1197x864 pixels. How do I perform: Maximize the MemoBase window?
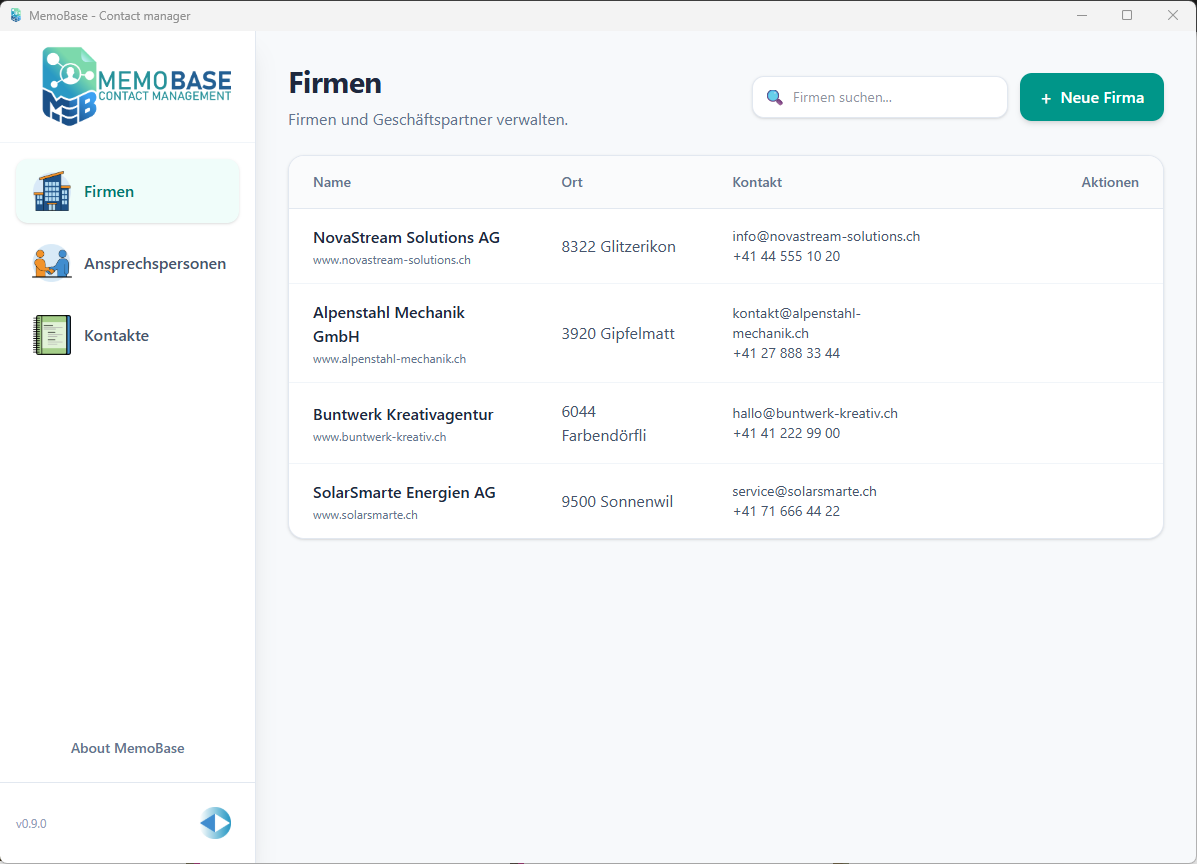1127,15
